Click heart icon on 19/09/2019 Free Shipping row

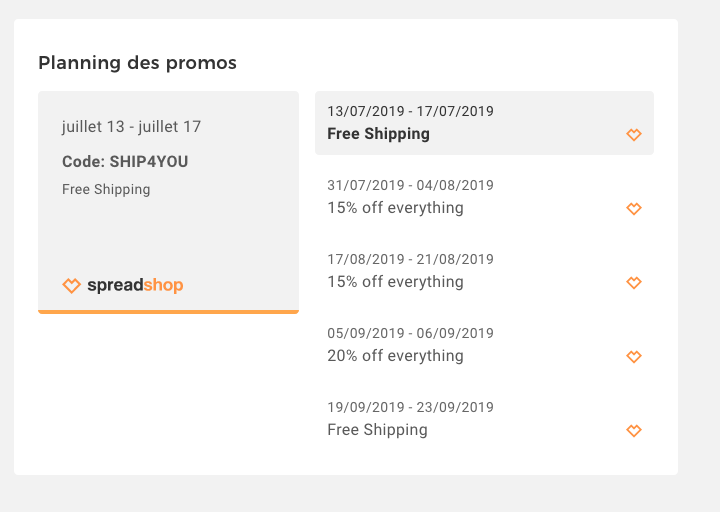click(x=633, y=431)
